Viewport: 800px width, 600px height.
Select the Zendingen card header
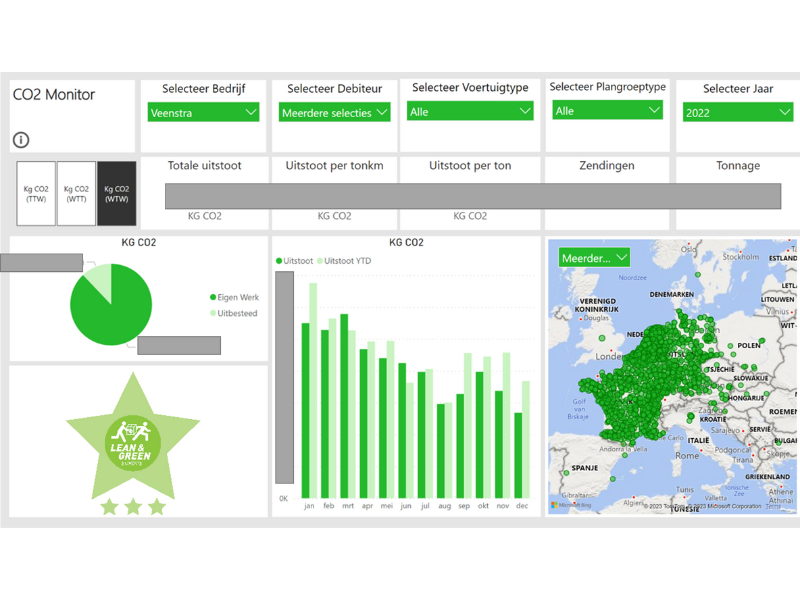(607, 166)
